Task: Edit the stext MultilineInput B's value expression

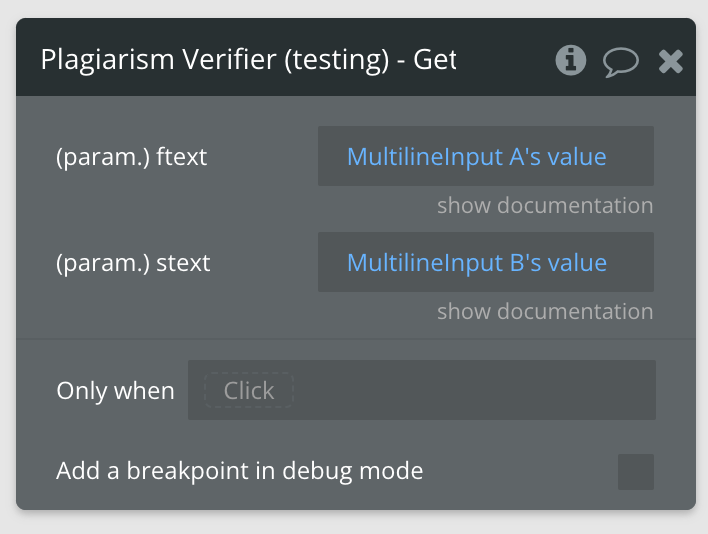Action: (x=486, y=262)
